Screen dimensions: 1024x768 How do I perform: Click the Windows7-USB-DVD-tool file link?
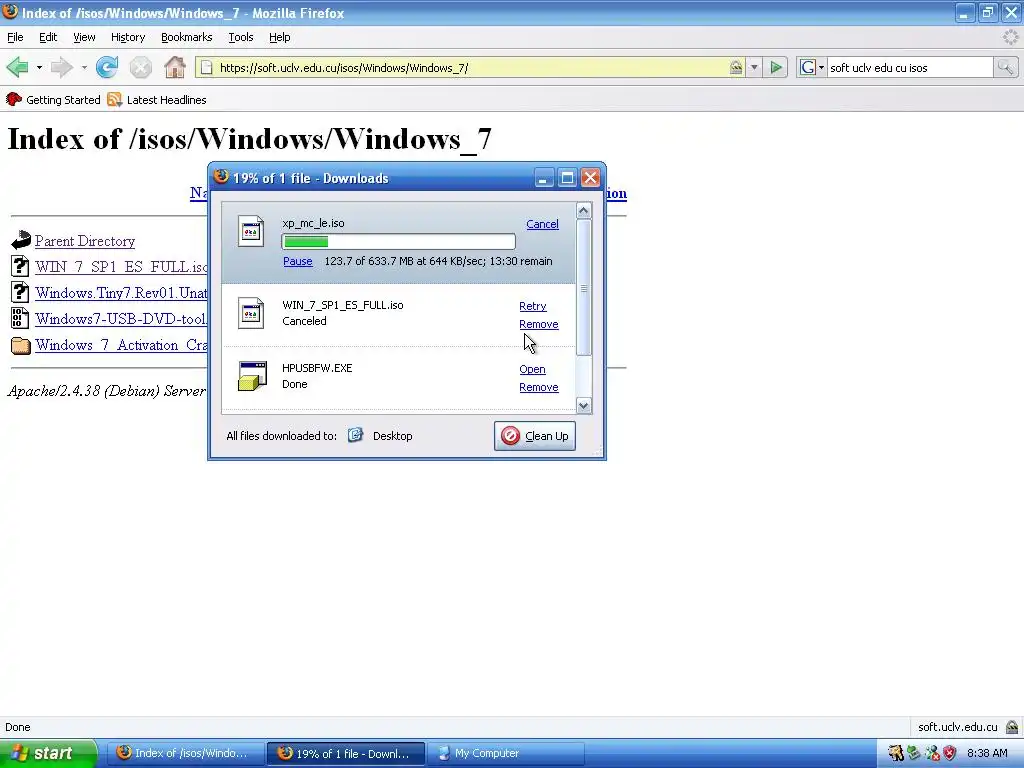tap(121, 319)
